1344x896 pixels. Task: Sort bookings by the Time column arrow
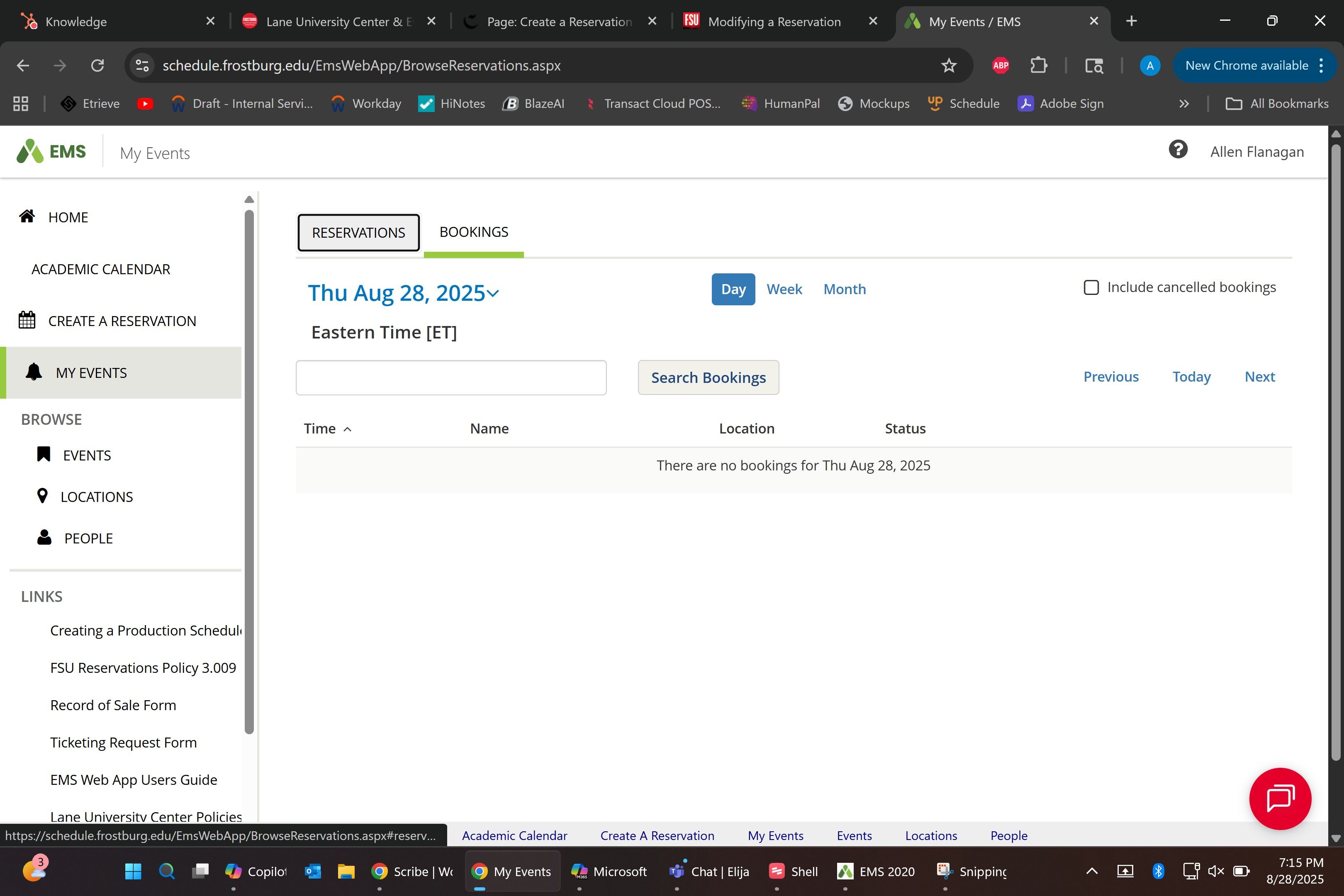pos(348,429)
